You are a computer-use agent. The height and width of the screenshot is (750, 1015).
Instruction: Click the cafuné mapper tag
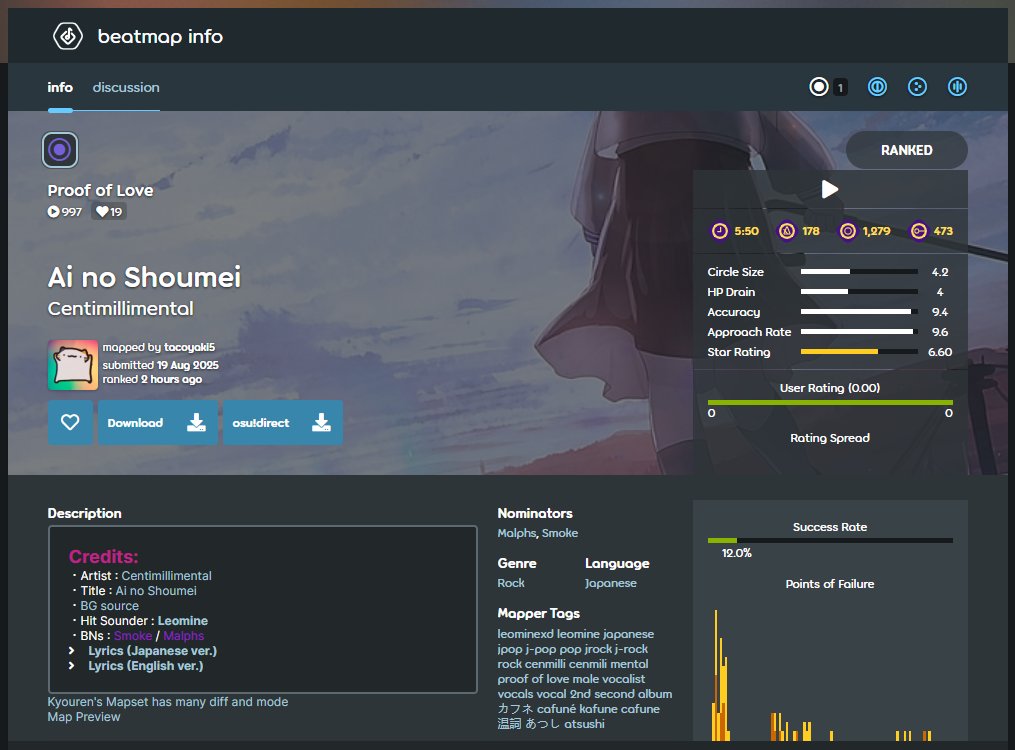point(557,709)
